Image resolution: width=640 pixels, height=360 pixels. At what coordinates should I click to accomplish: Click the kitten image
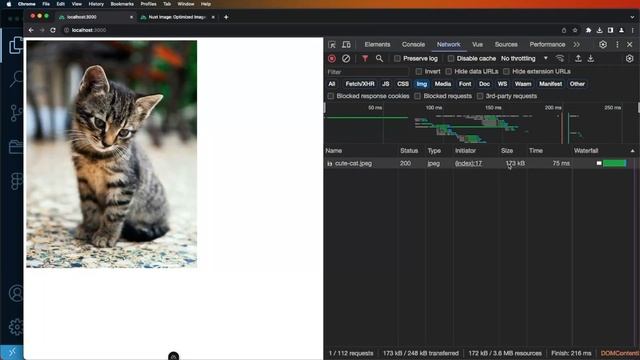111,154
